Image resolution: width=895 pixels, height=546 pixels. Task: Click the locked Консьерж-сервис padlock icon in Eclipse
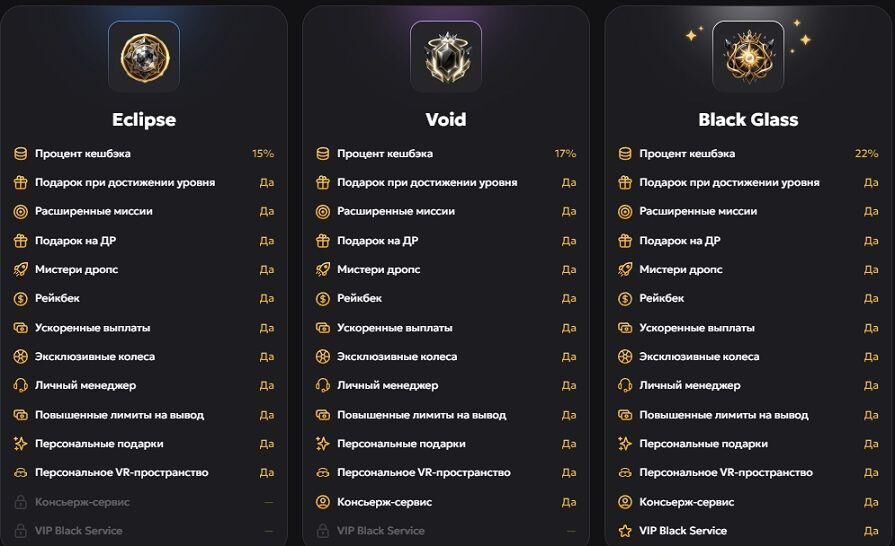21,502
